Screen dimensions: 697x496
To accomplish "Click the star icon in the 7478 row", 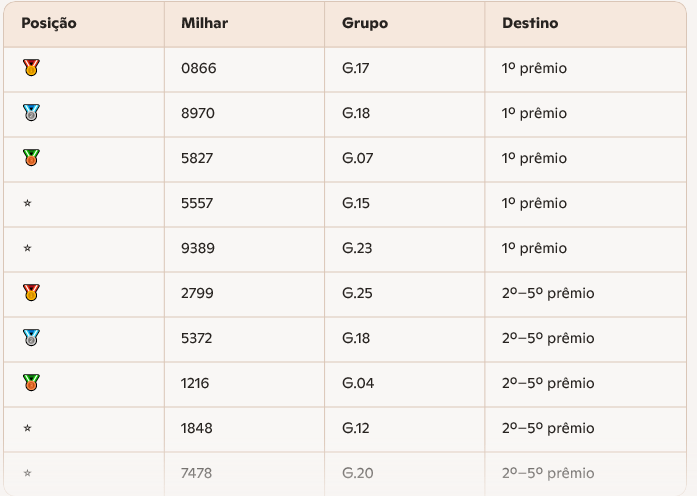I will click(x=27, y=473).
